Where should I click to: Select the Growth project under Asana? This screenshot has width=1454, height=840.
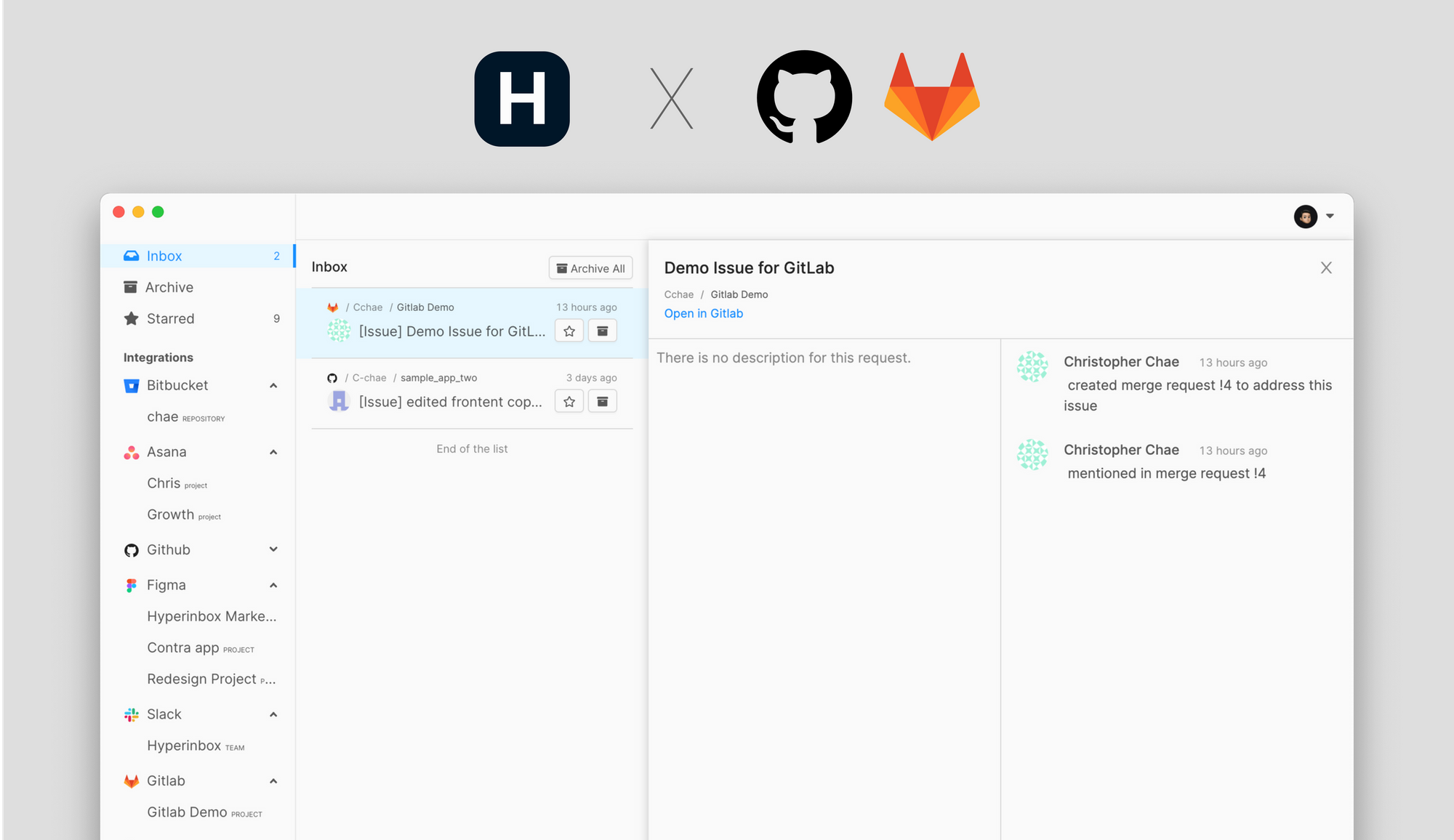tap(184, 514)
